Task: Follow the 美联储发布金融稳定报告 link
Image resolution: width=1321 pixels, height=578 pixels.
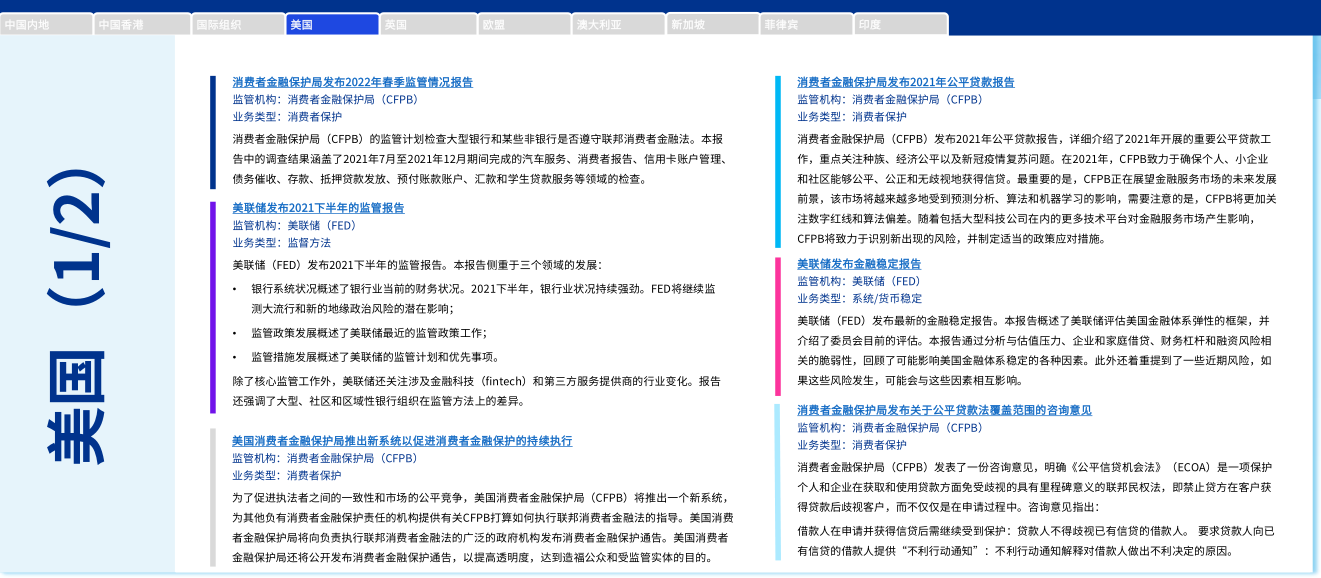Action: click(858, 264)
